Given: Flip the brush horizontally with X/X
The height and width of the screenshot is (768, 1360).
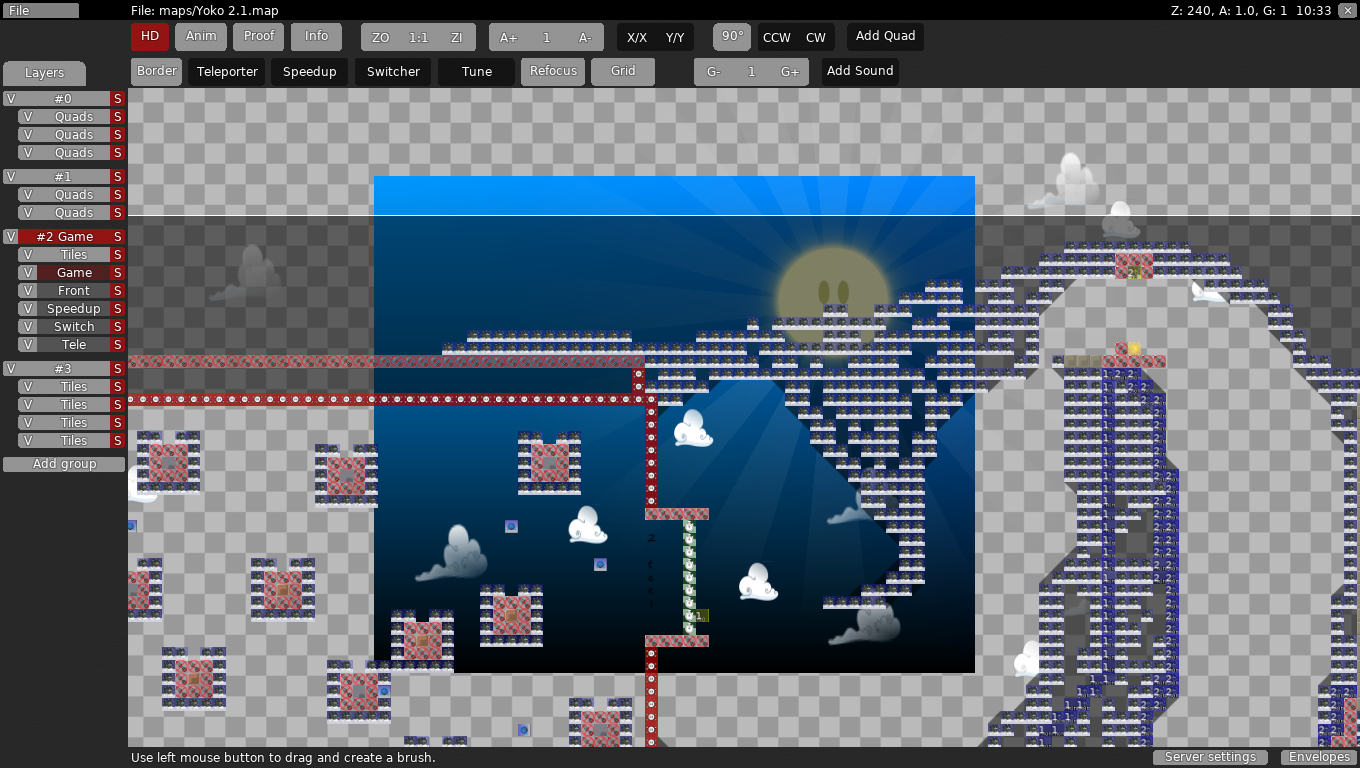Looking at the screenshot, I should [x=637, y=36].
